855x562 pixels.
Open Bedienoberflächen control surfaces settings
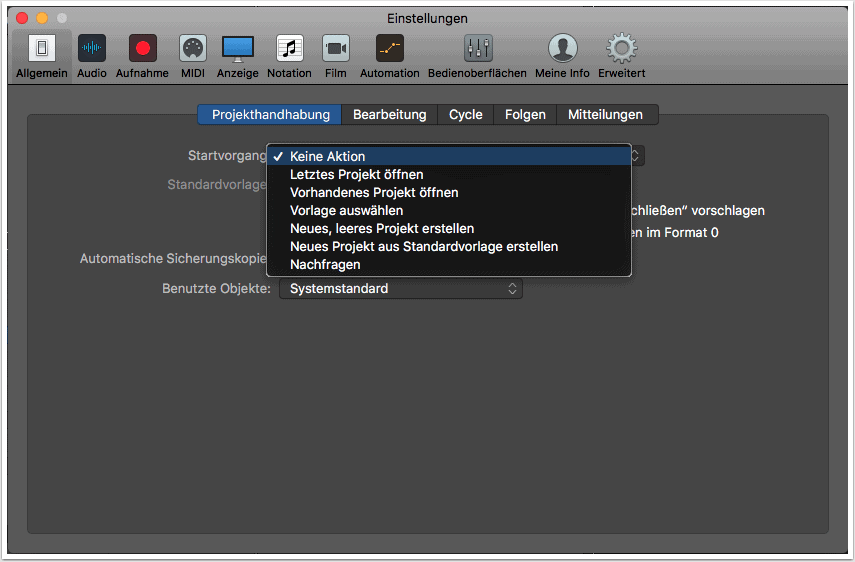[x=477, y=56]
